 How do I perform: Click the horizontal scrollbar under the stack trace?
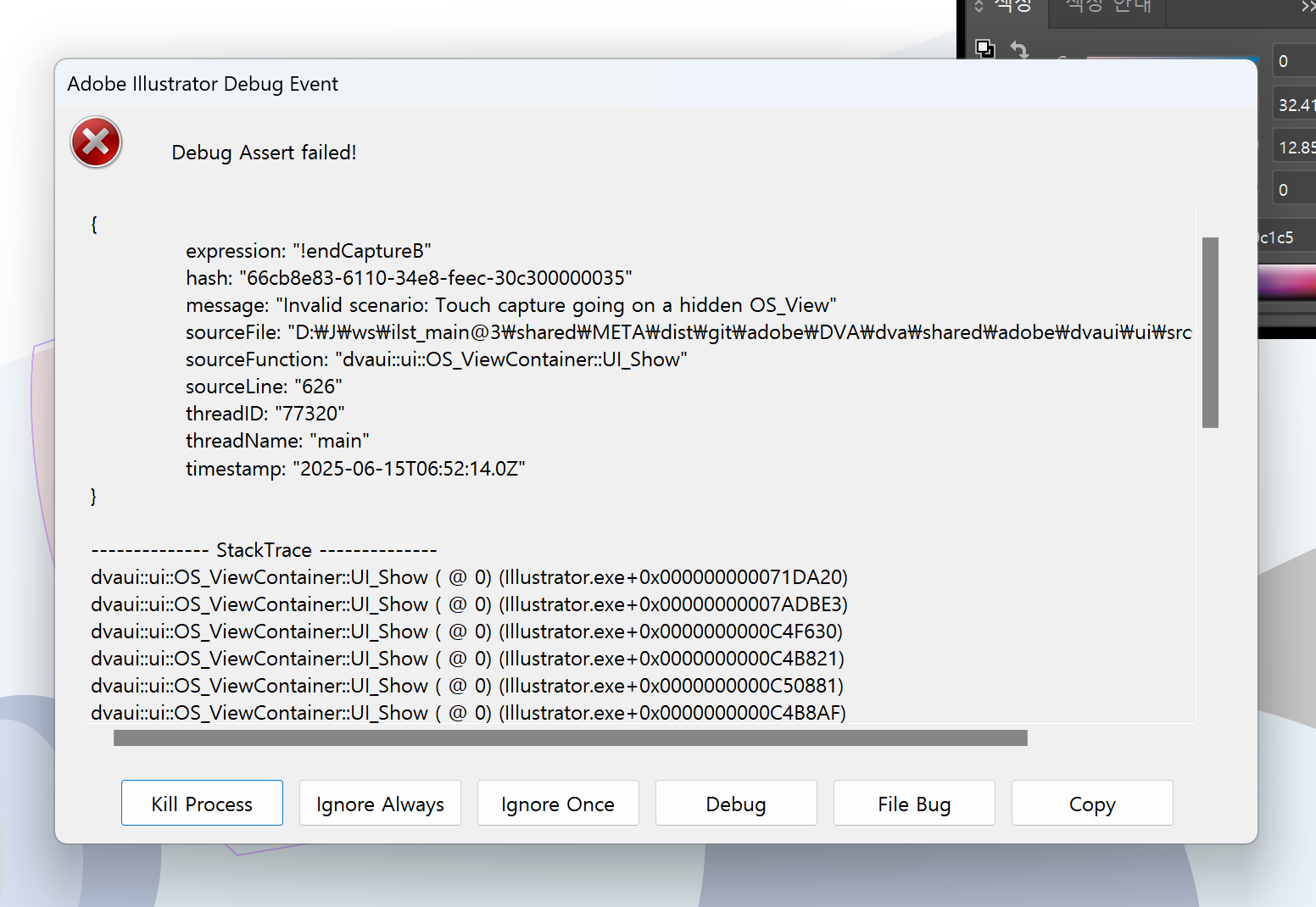coord(570,738)
